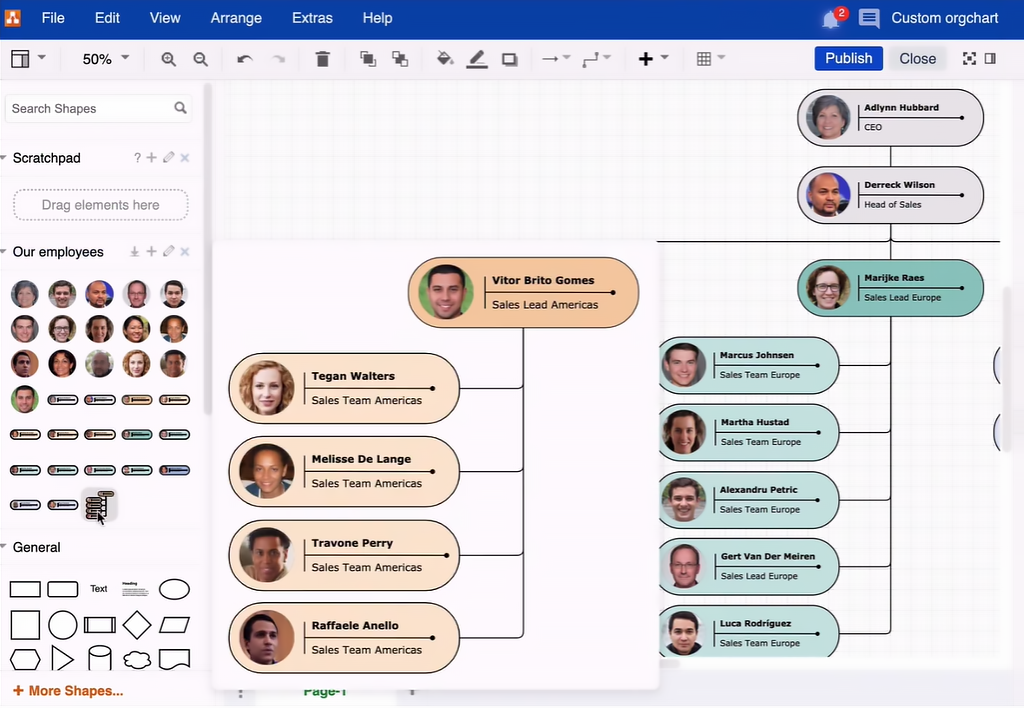This screenshot has width=1024, height=708.
Task: Click the zoom in magnifier
Action: [x=168, y=59]
